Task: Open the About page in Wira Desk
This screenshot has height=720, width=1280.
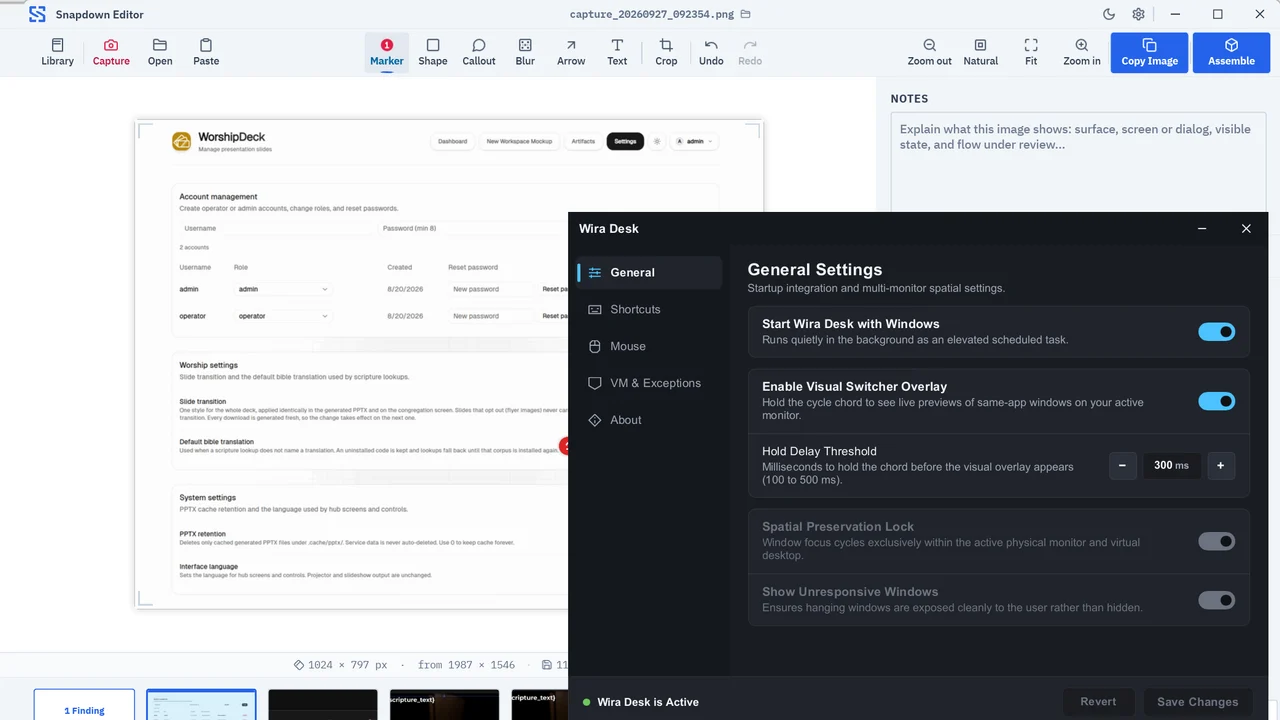Action: [649, 420]
